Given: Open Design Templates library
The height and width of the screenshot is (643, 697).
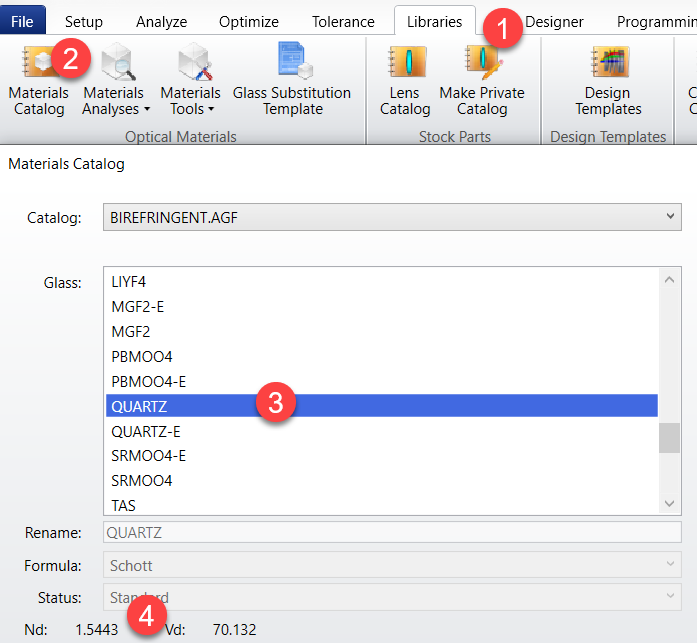Looking at the screenshot, I should [x=608, y=81].
